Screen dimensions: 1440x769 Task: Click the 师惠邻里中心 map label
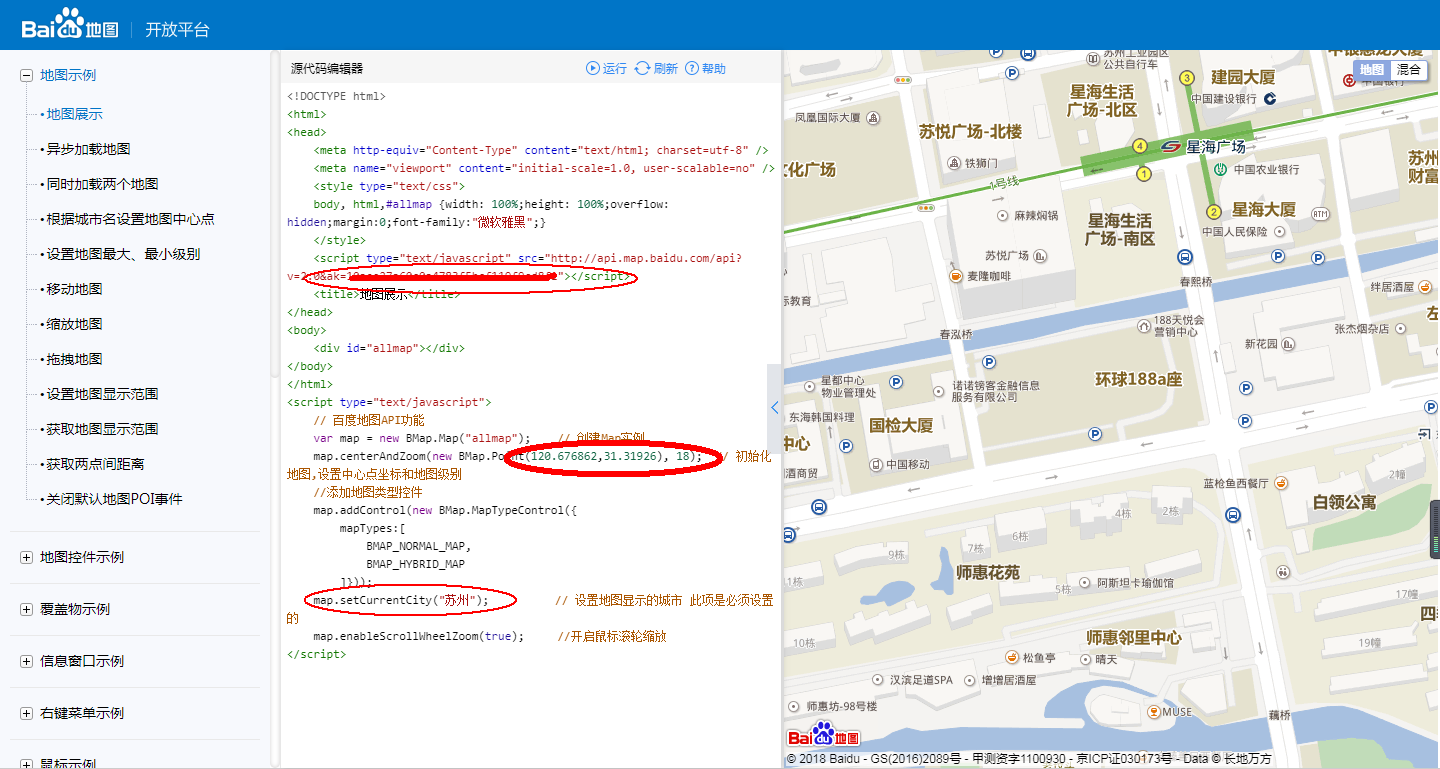click(x=1133, y=637)
